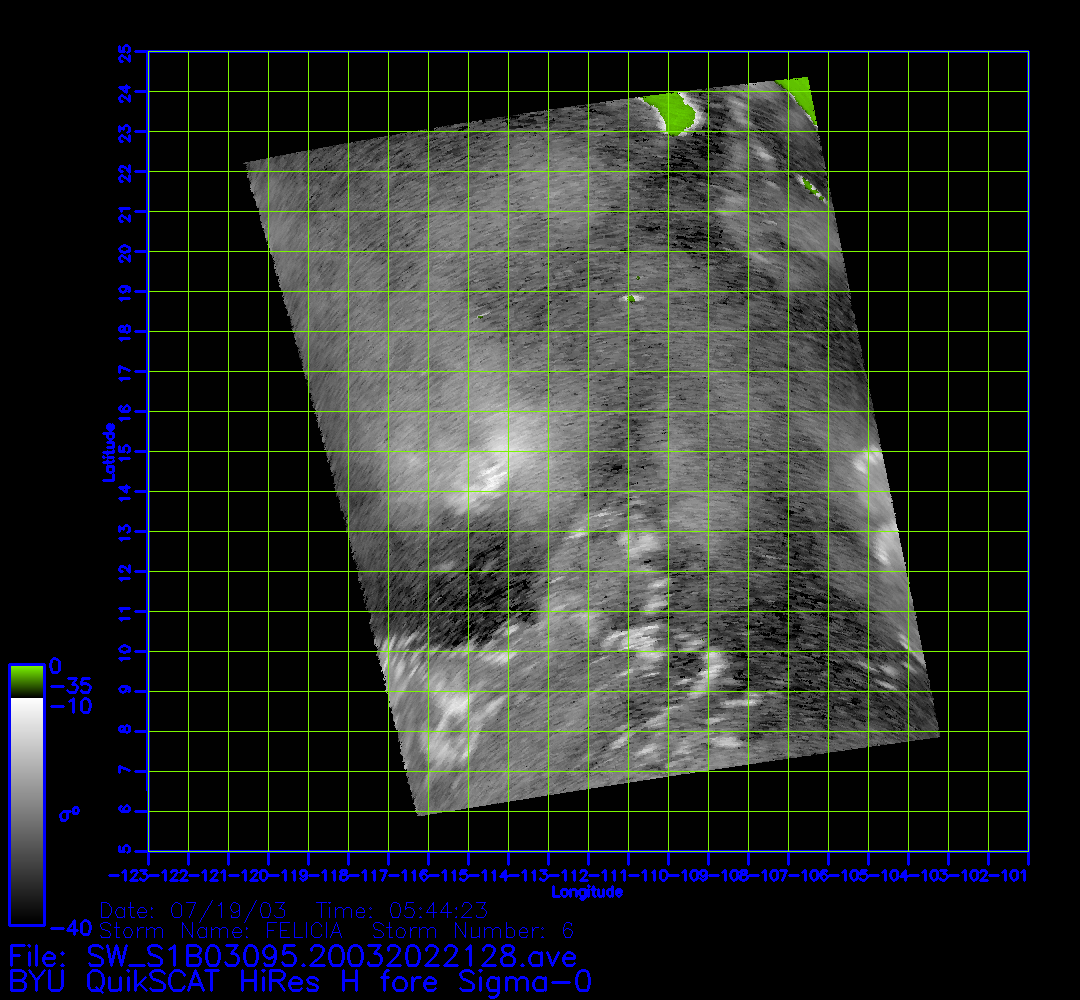Image resolution: width=1080 pixels, height=1000 pixels.
Task: Click the small green island near latitude 19
Action: [x=631, y=297]
